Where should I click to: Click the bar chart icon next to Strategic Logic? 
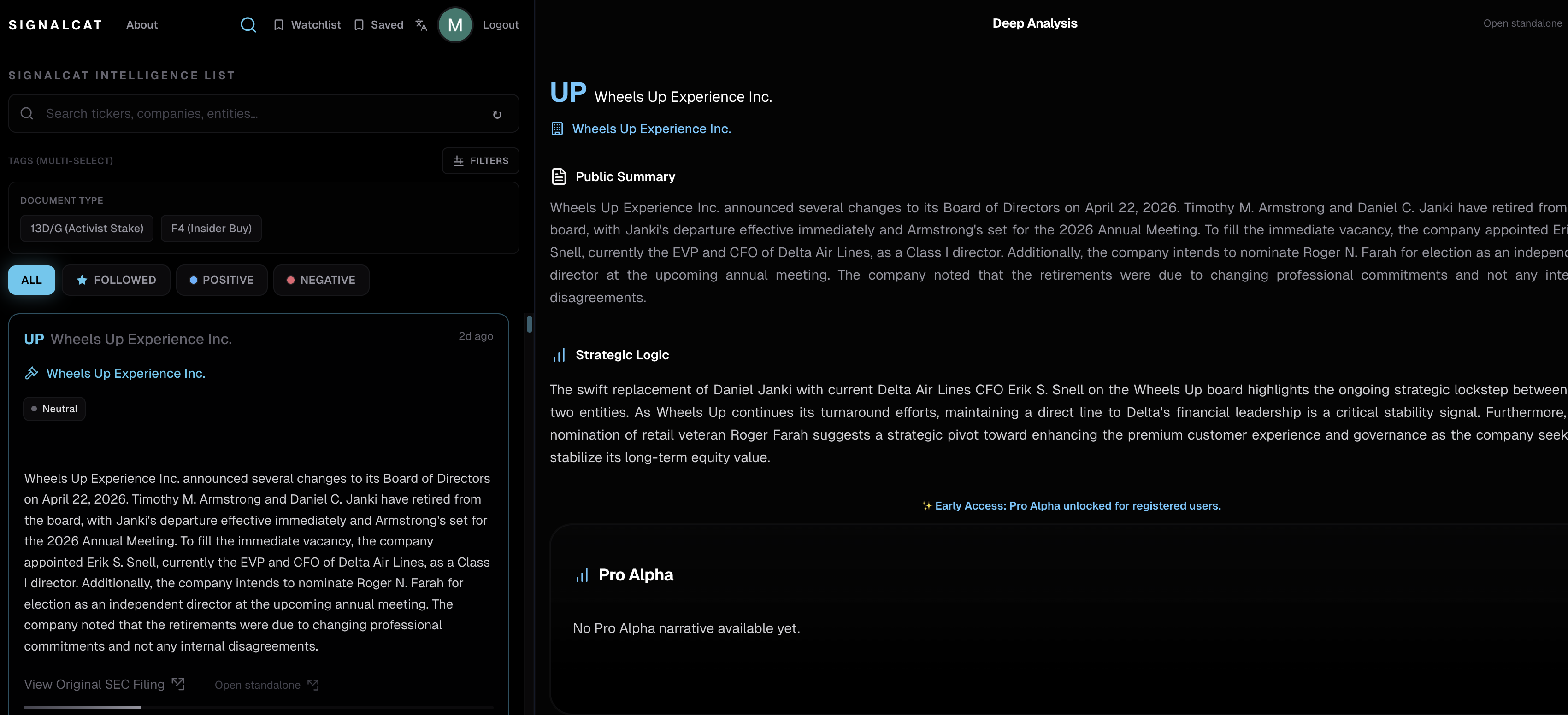pyautogui.click(x=559, y=355)
